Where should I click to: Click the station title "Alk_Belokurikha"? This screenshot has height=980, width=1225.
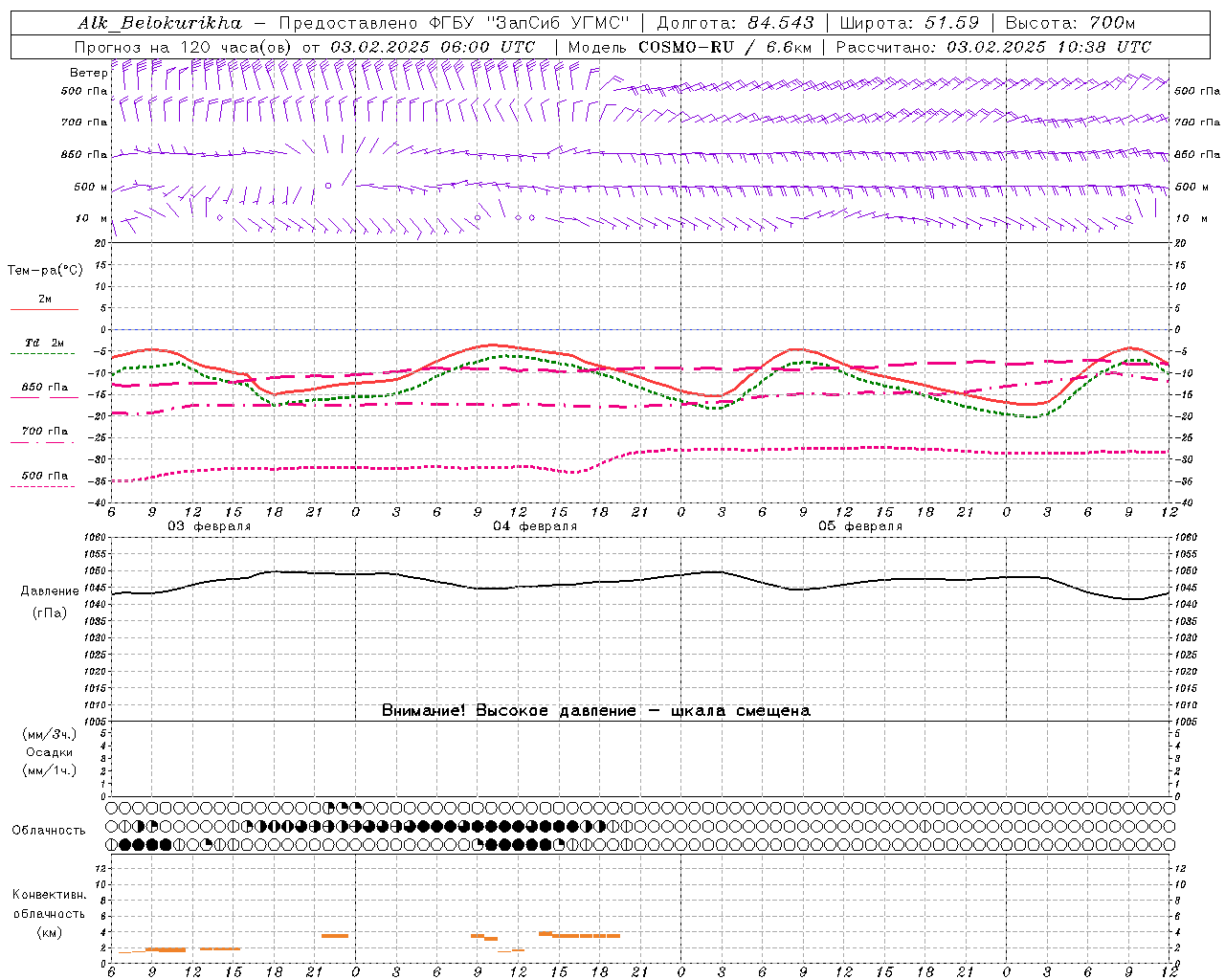point(160,22)
